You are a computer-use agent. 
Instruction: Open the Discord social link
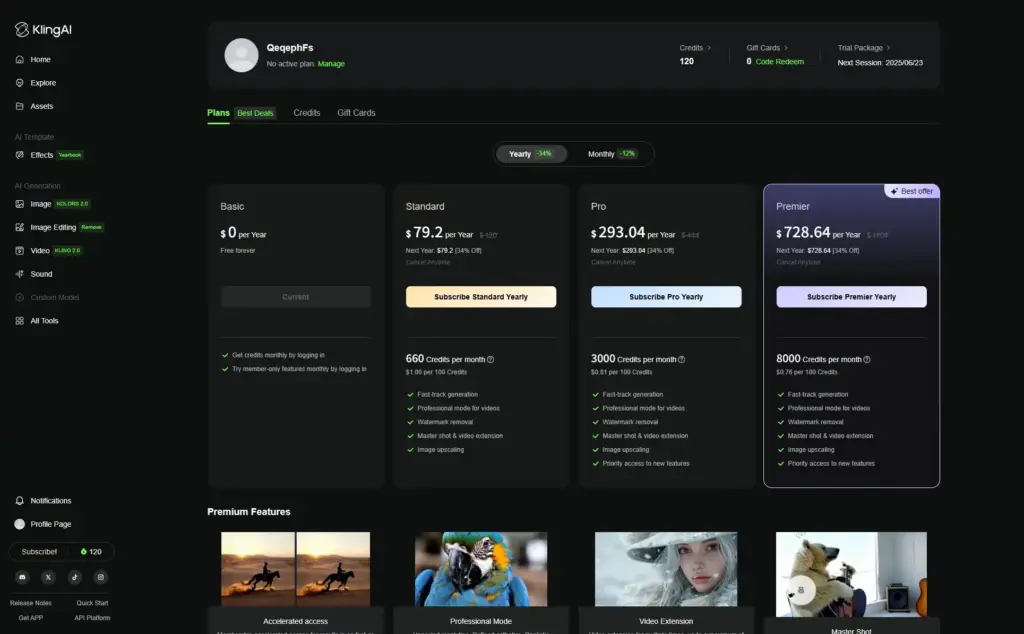(x=22, y=577)
